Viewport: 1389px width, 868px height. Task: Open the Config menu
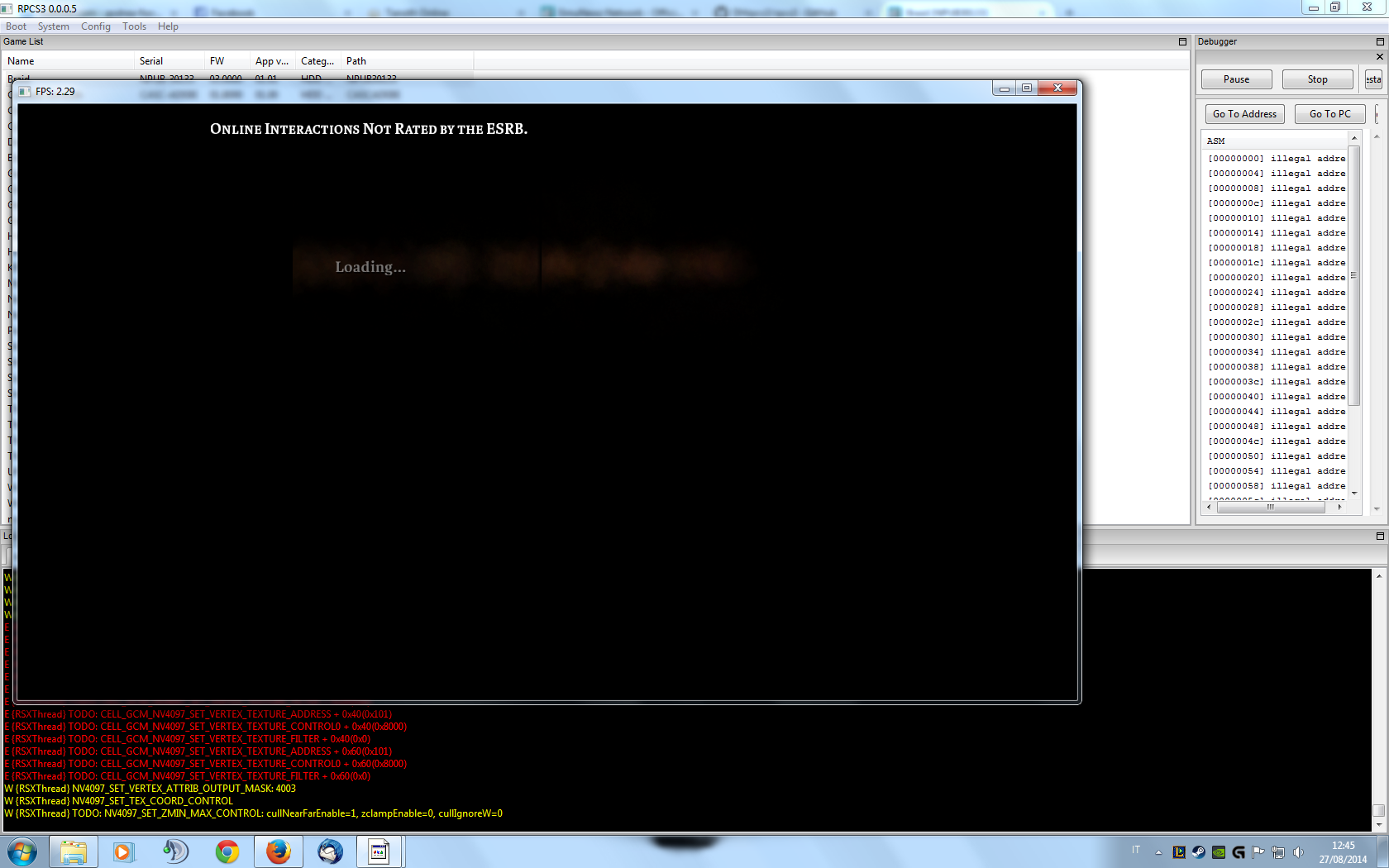click(x=95, y=26)
